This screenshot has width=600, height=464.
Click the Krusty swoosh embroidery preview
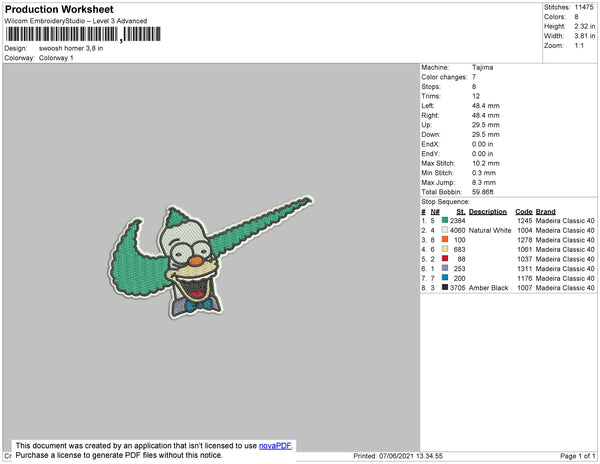210,257
